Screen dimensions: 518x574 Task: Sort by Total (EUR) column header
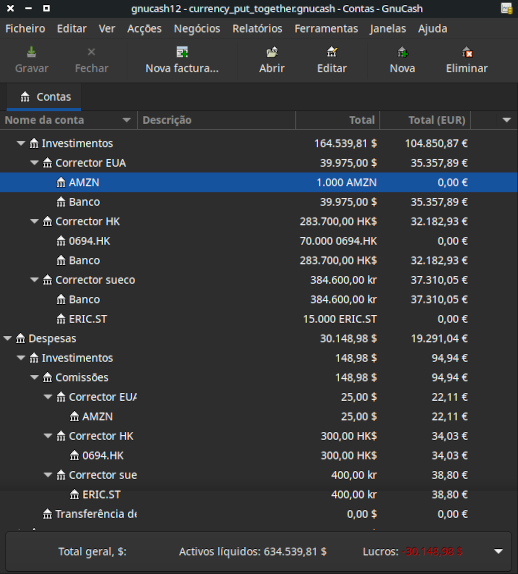[425, 120]
